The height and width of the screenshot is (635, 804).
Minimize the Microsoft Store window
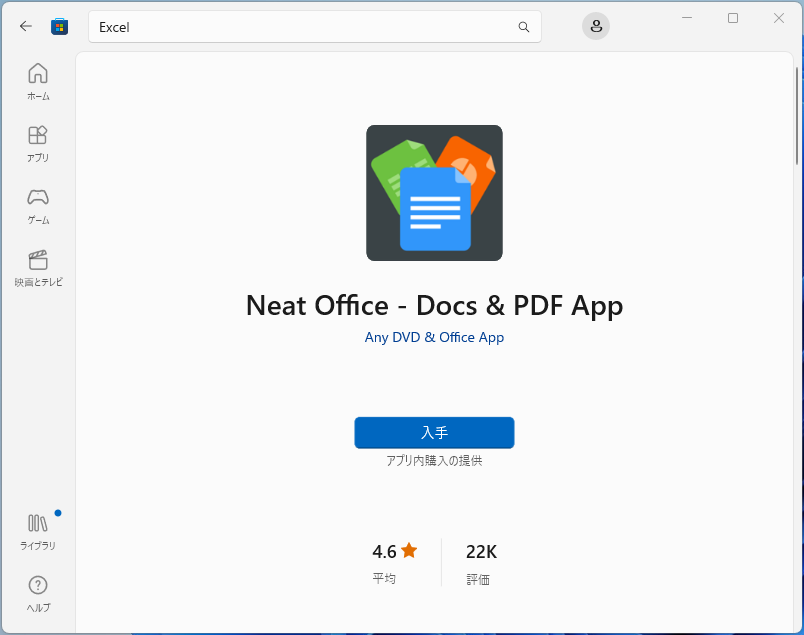coord(686,18)
